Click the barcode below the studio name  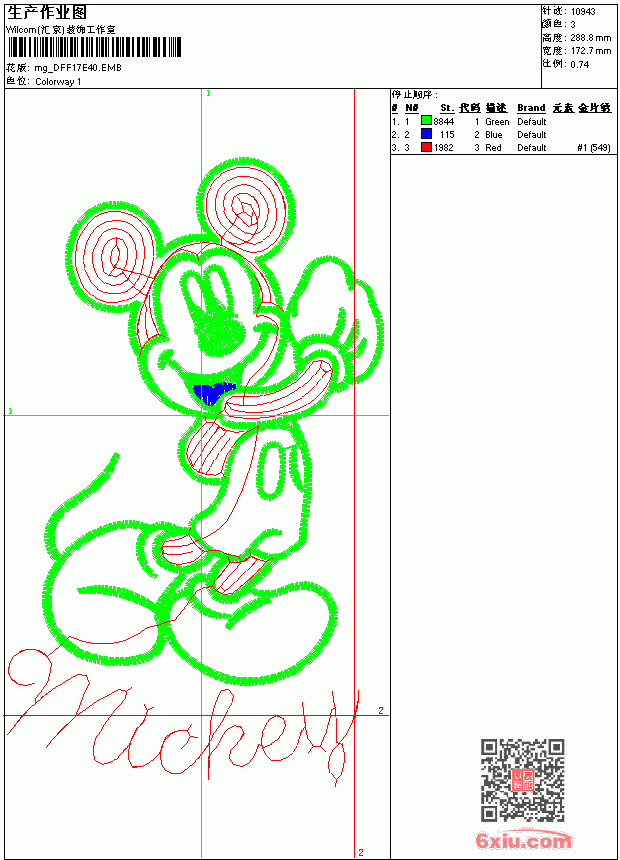coord(94,47)
